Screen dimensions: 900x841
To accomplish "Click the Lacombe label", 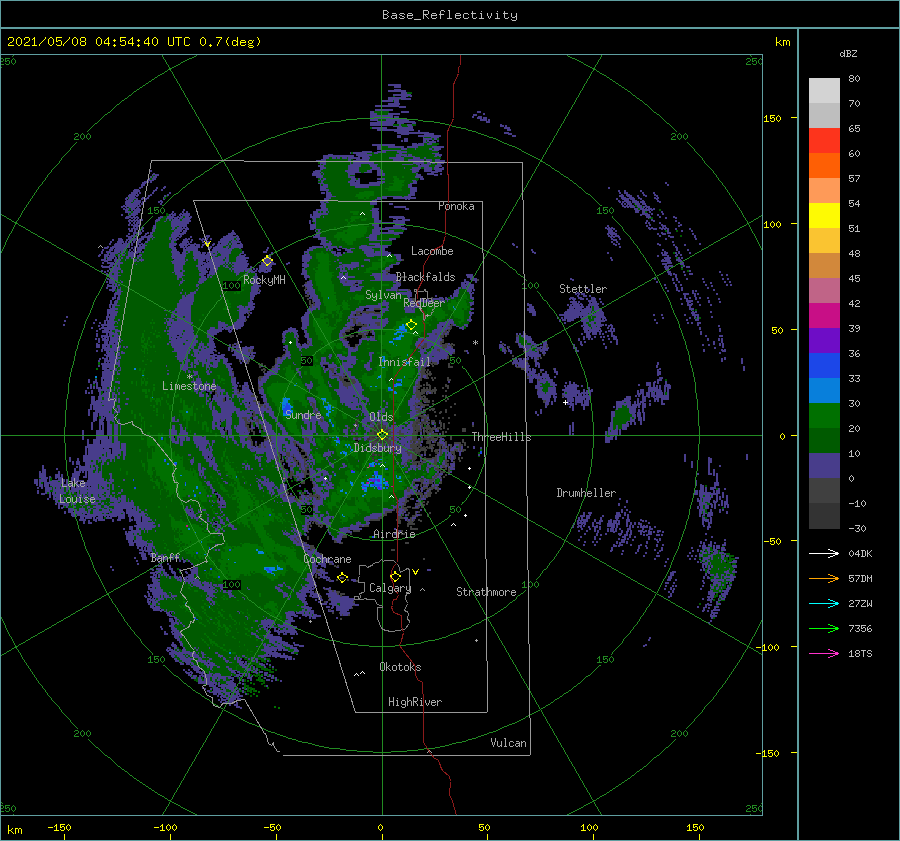I will click(432, 251).
